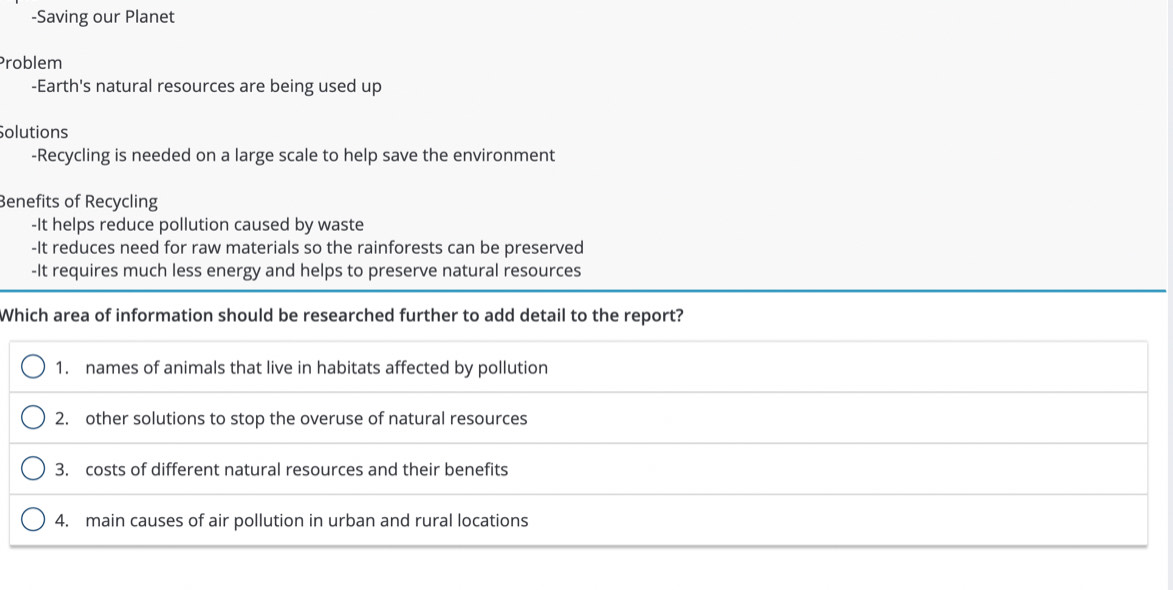Click the number "4." label of last option
Viewport: 1173px width, 590px height.
pyautogui.click(x=62, y=521)
